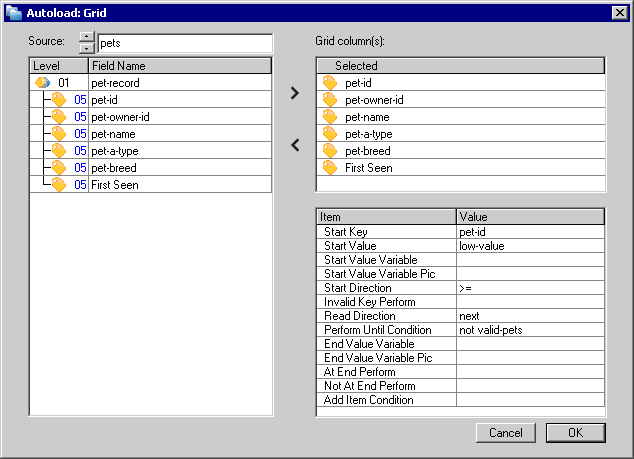Click the Start Value Variable item
The height and width of the screenshot is (459, 634).
(387, 260)
